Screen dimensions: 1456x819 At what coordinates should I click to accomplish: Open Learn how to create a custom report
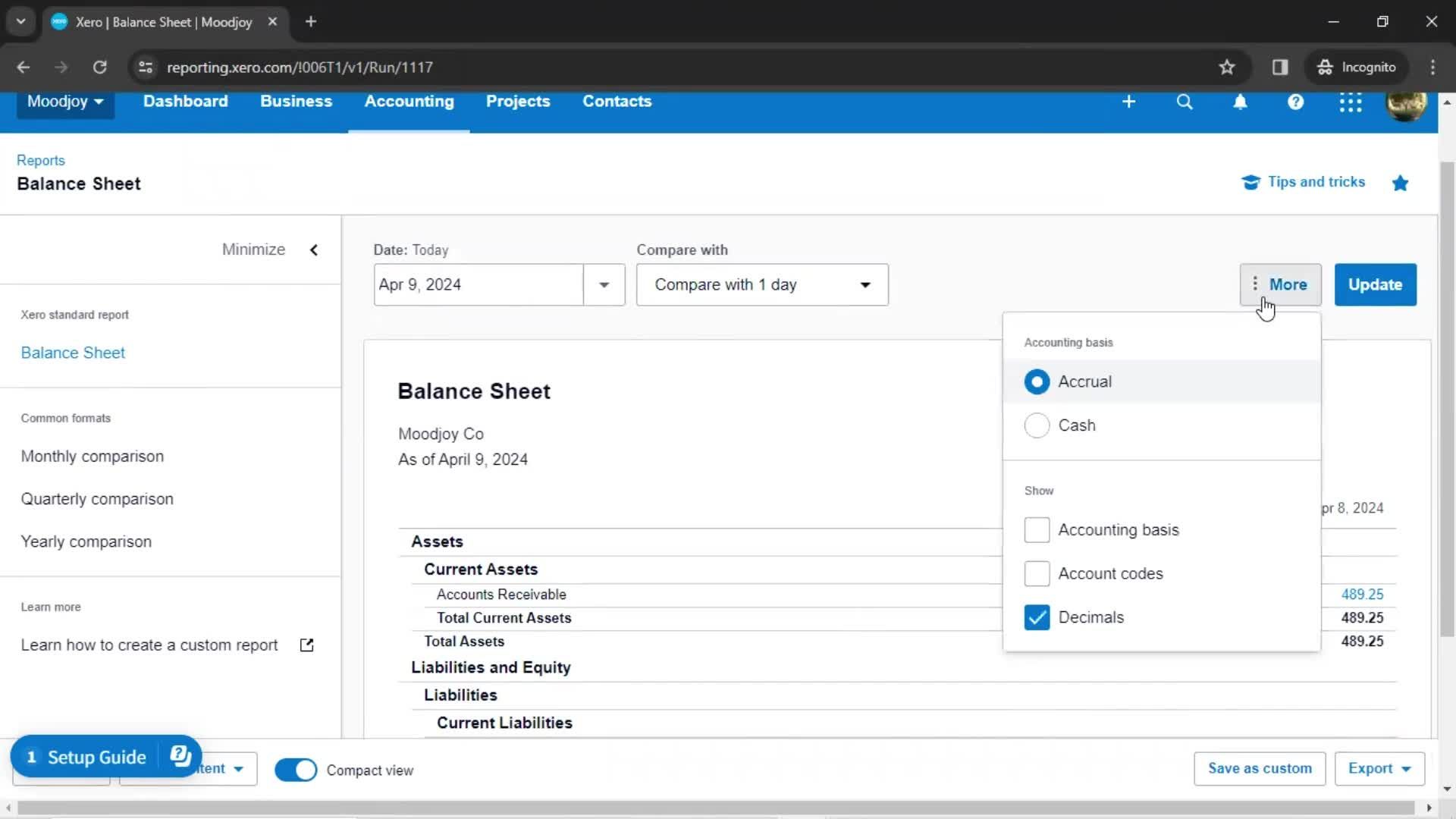149,645
